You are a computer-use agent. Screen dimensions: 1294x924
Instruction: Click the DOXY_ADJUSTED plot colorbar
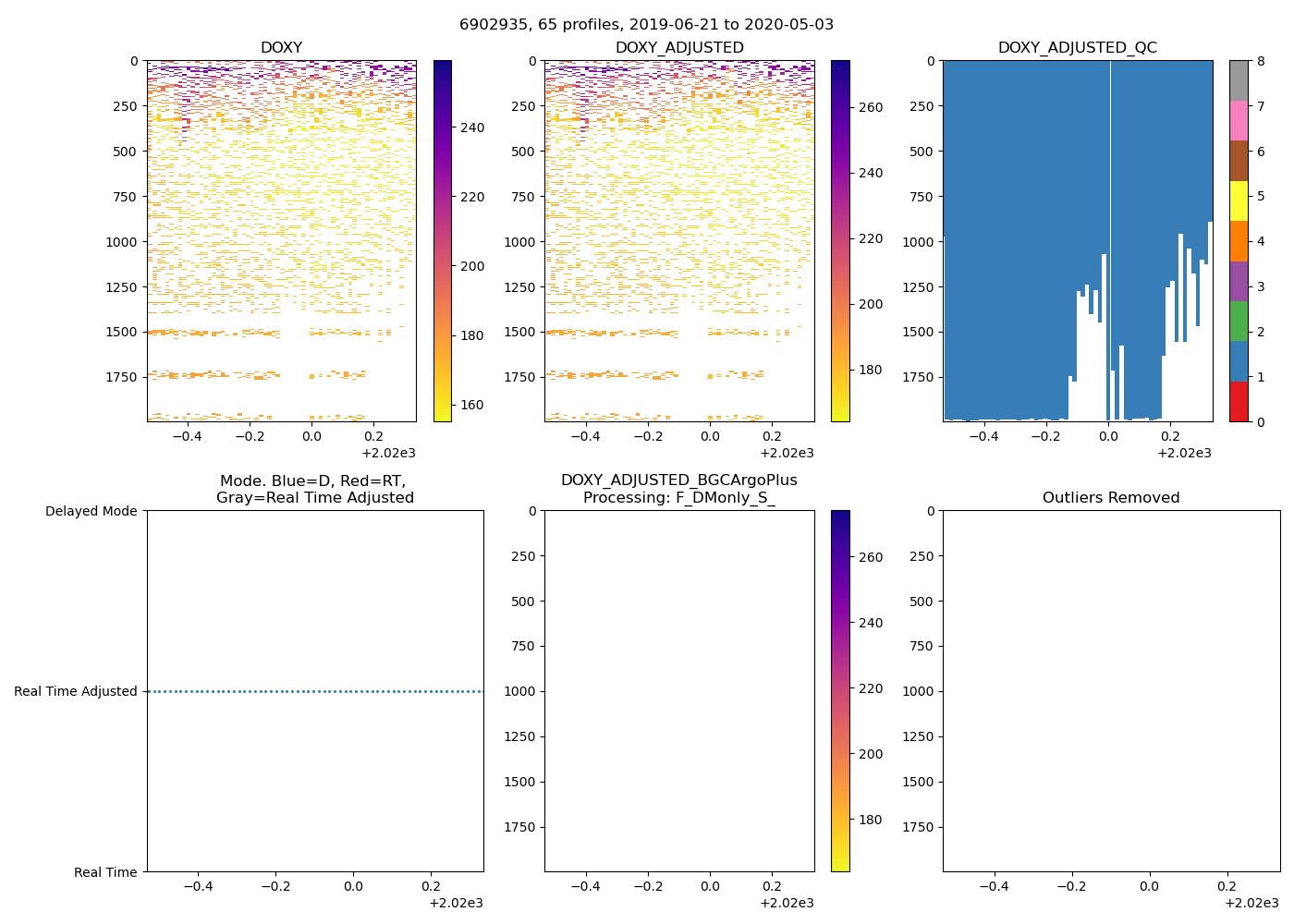point(840,240)
